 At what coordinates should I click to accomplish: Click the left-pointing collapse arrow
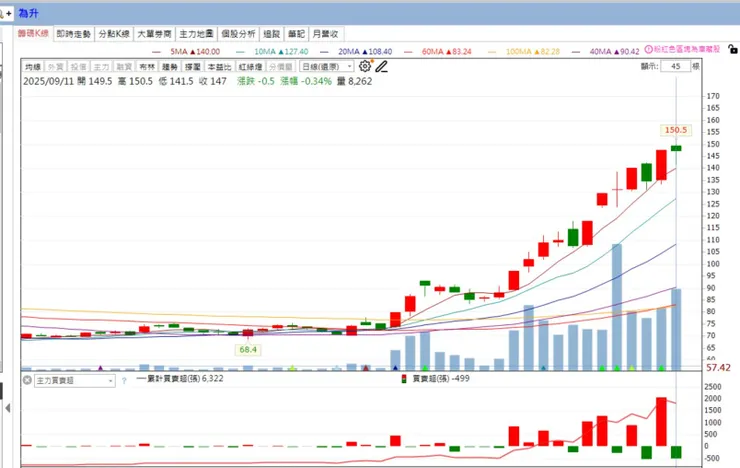coord(8,408)
